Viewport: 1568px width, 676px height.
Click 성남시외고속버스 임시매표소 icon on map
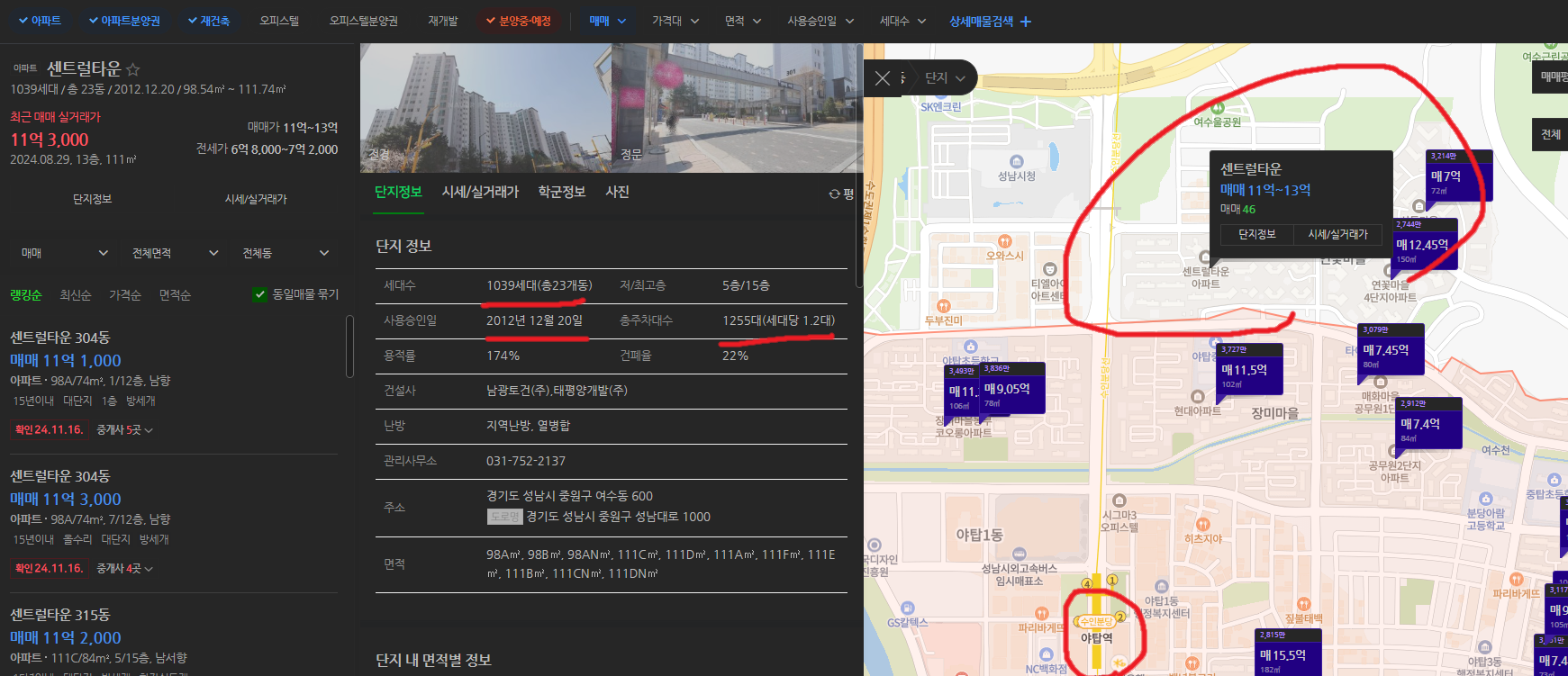[x=1019, y=554]
